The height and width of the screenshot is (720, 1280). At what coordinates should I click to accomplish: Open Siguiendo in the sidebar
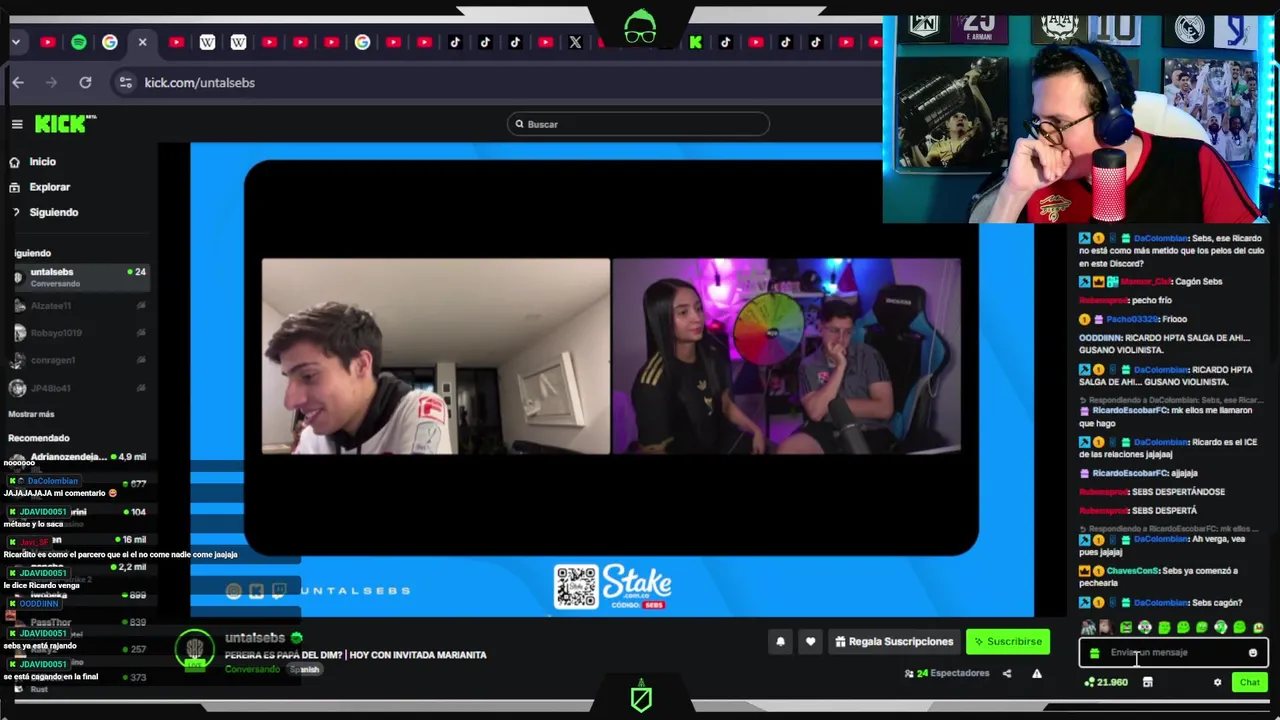click(53, 212)
